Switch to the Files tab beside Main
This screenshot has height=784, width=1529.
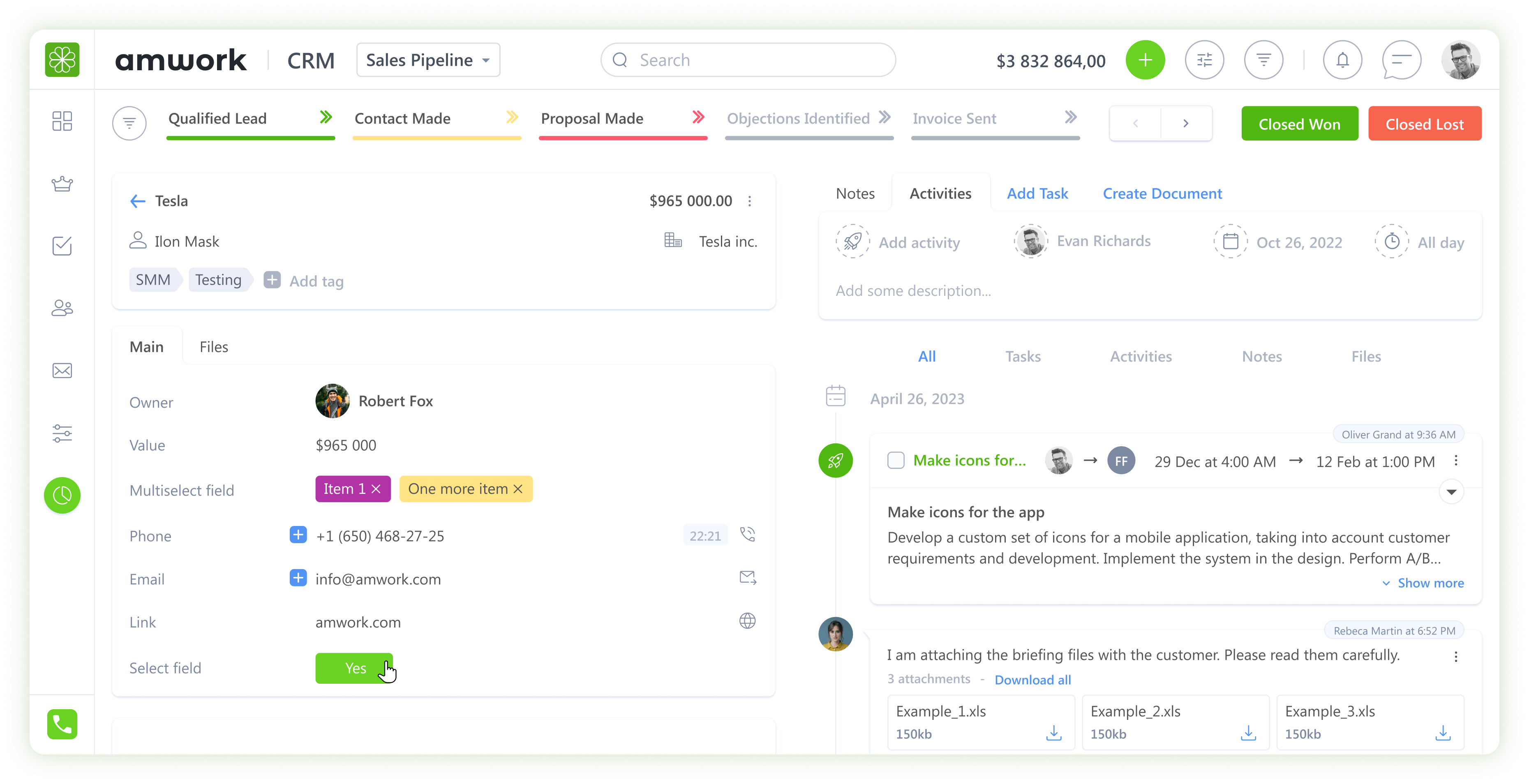(214, 347)
